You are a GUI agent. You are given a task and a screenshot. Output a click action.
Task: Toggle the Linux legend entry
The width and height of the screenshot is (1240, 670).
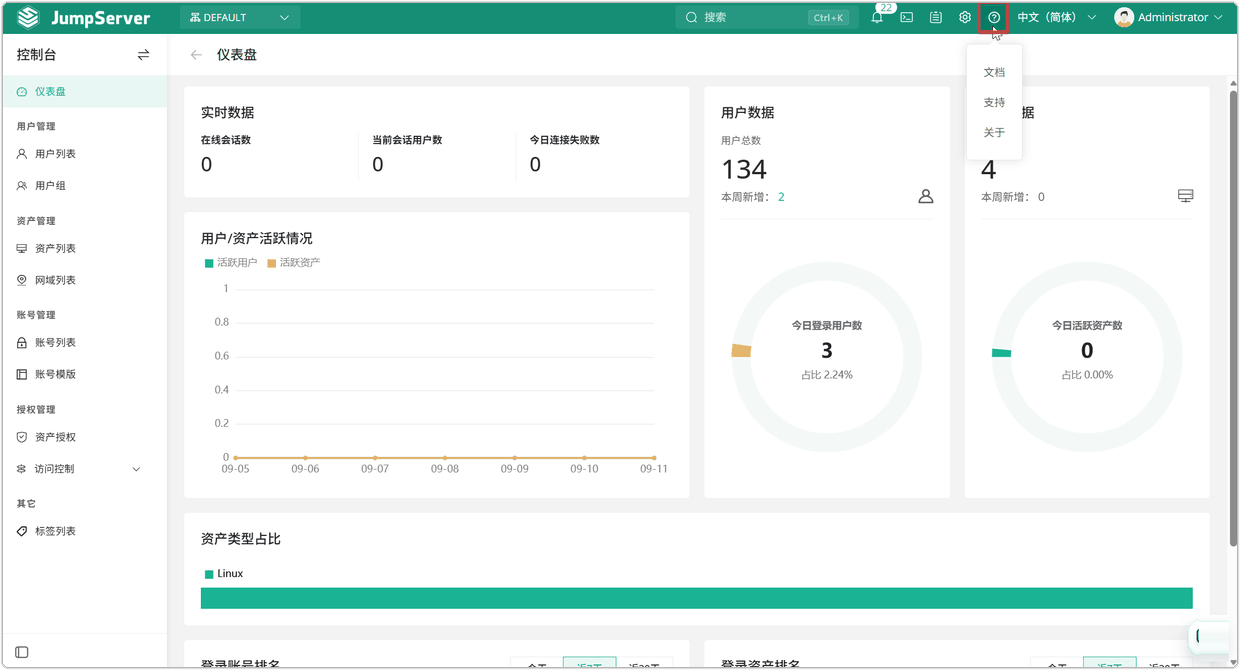pyautogui.click(x=224, y=574)
